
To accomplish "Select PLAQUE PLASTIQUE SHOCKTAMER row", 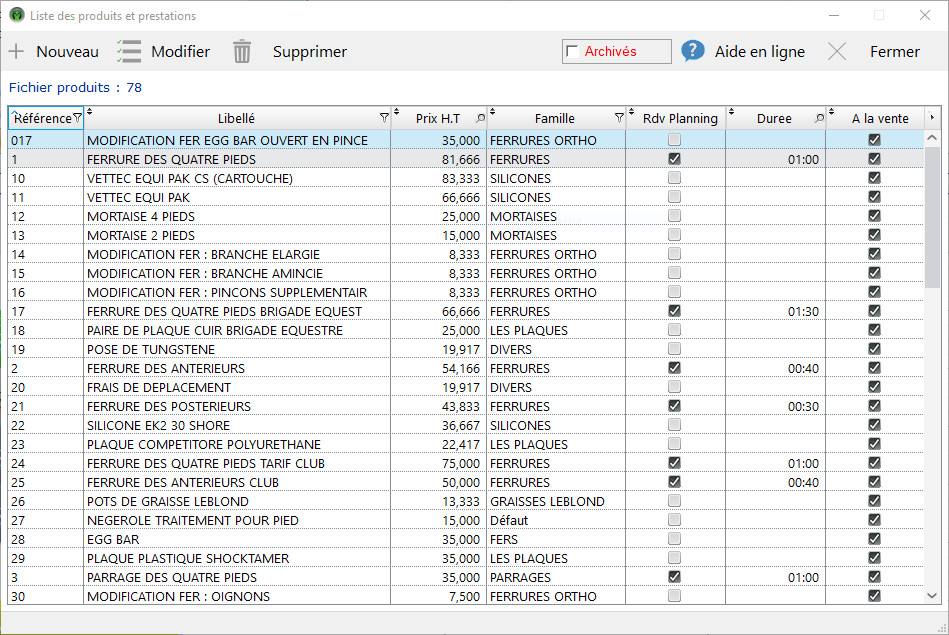I will 466,558.
